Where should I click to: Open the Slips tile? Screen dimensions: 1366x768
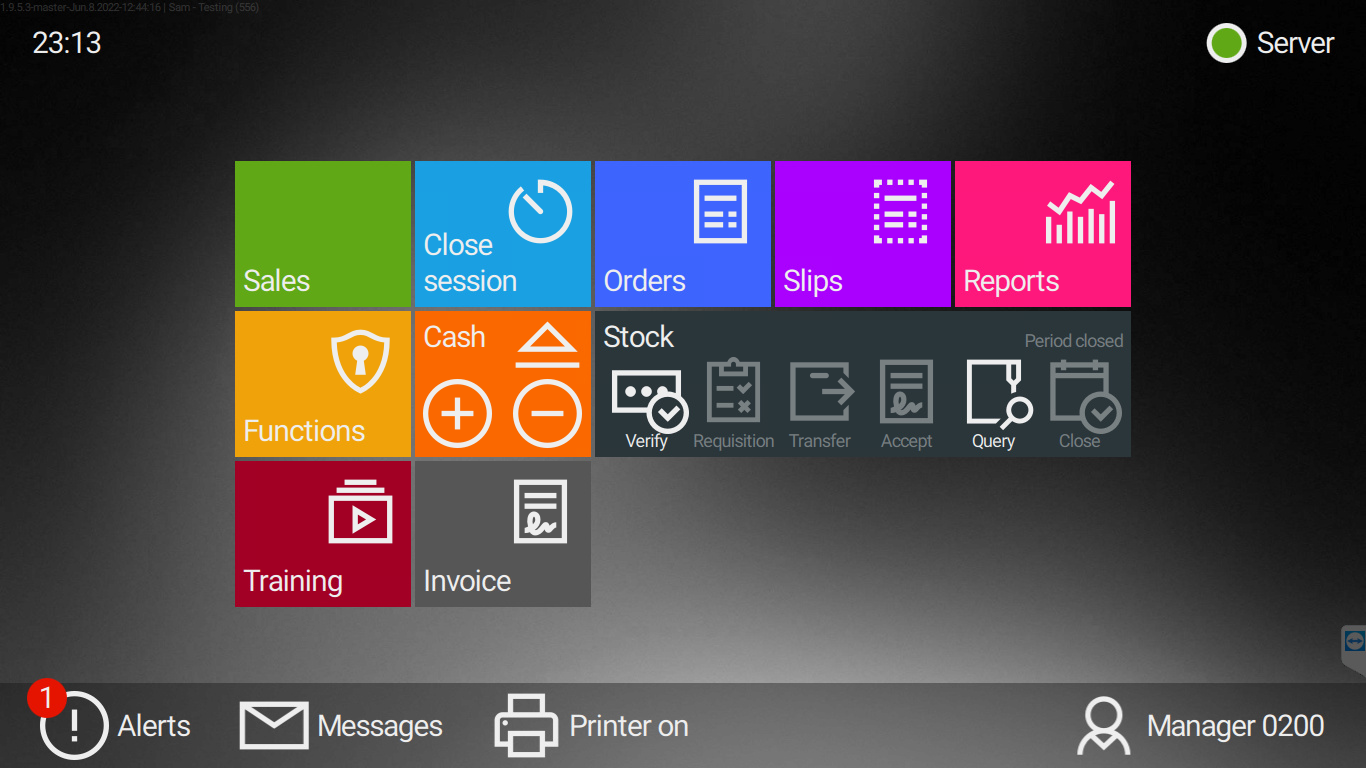tap(862, 234)
